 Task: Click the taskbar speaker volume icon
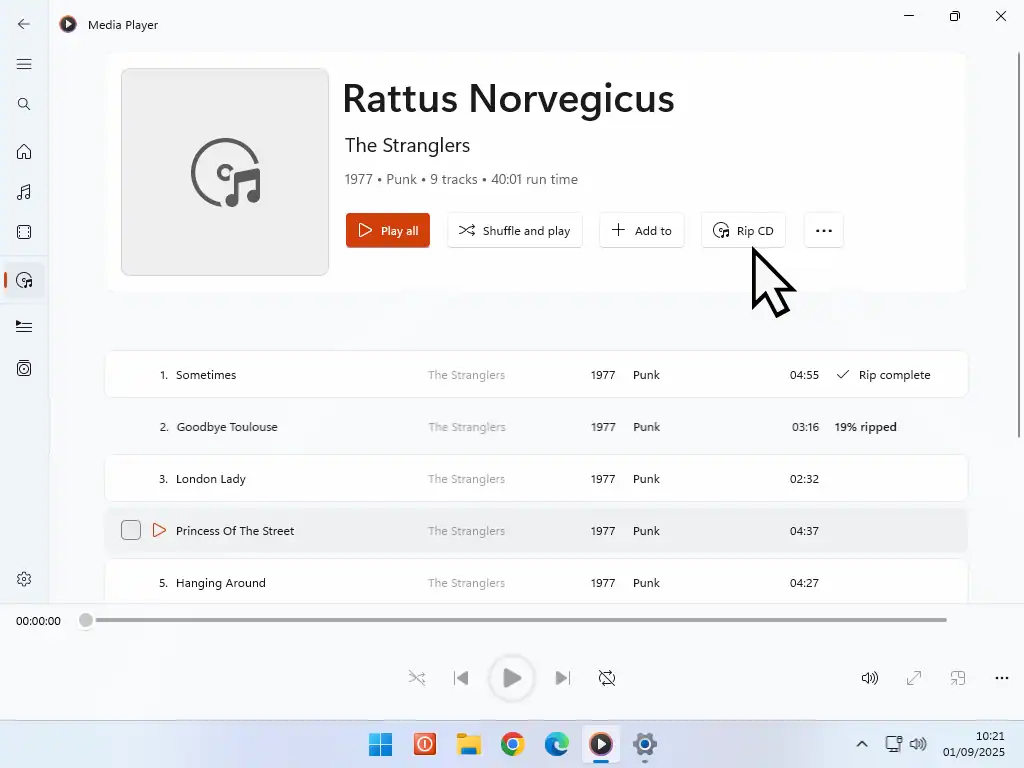click(918, 744)
